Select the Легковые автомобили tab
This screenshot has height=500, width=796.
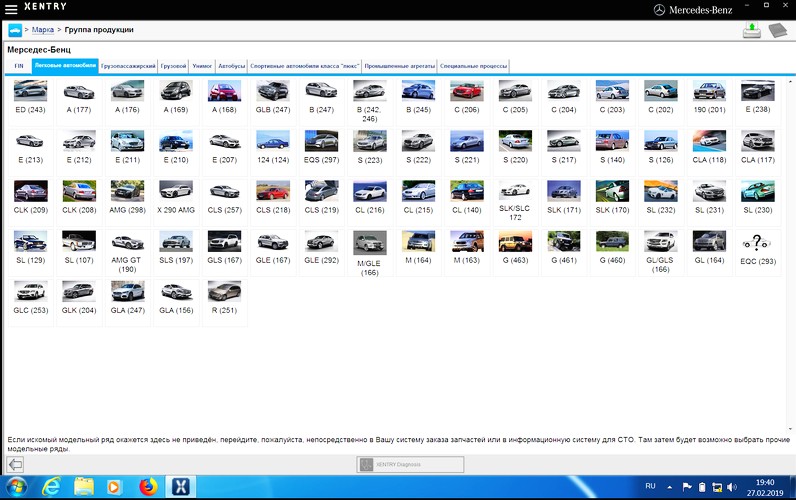[65, 66]
